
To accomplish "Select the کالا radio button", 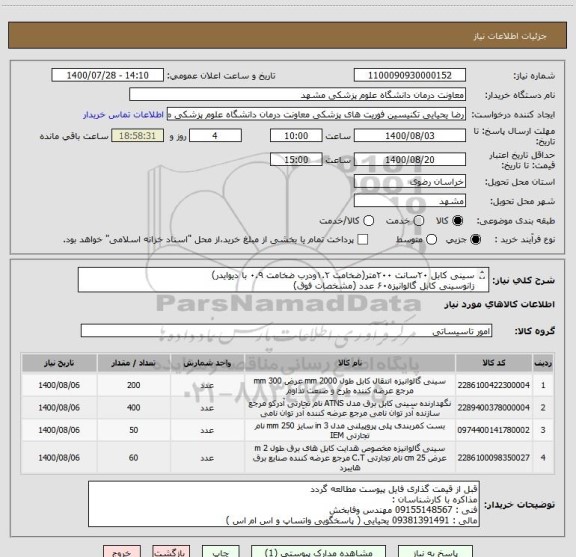I will 458,221.
